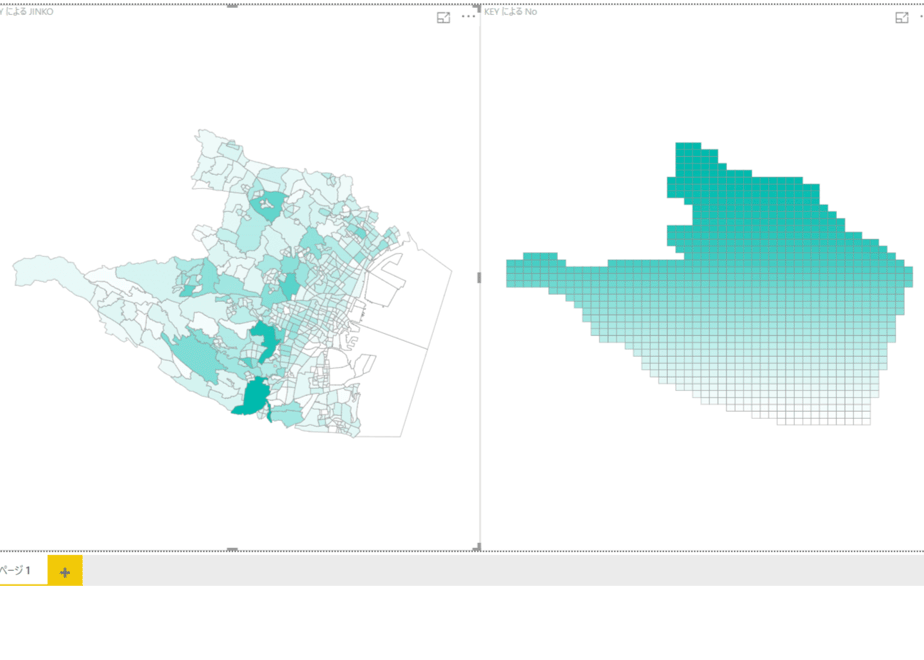Add a new report page with plus button
Viewport: 924px width, 660px height.
[65, 571]
